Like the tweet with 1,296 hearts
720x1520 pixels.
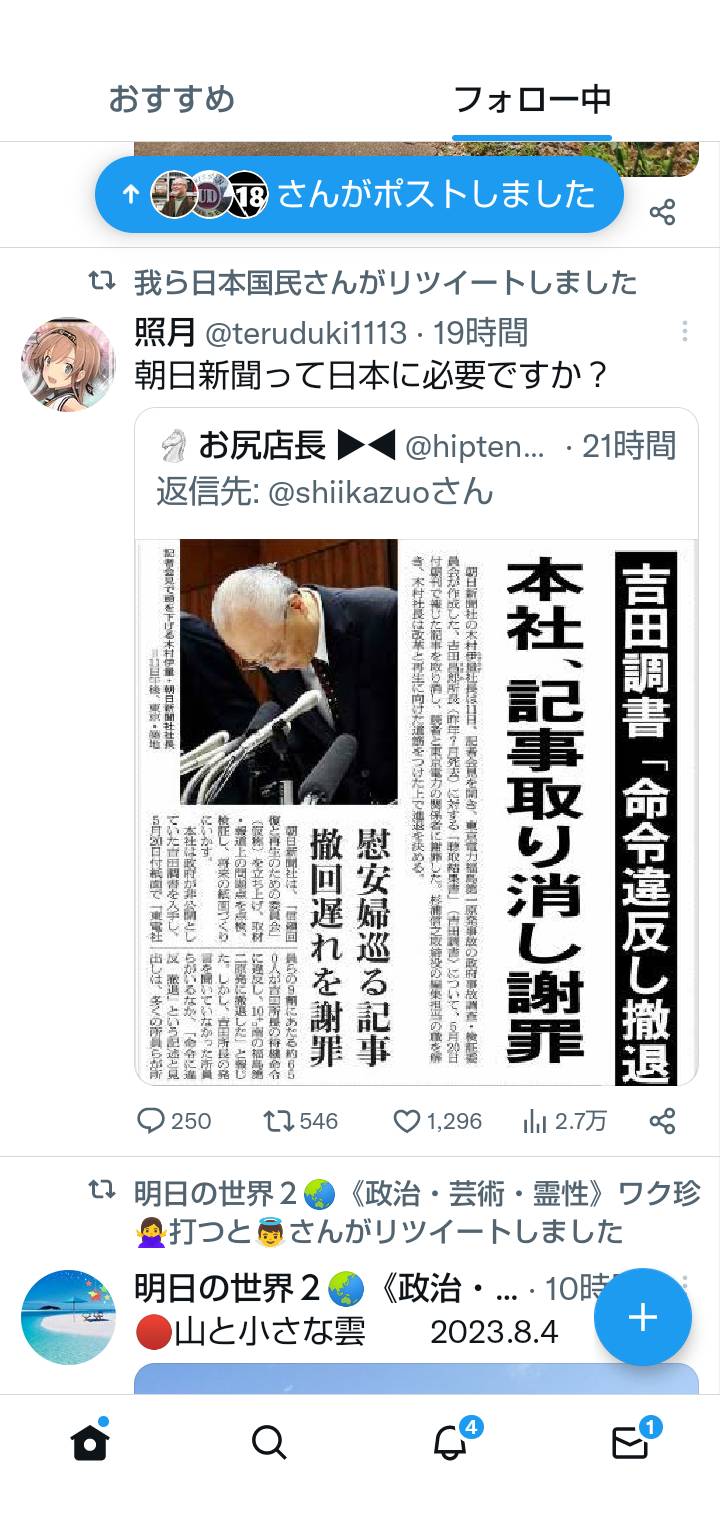406,1121
